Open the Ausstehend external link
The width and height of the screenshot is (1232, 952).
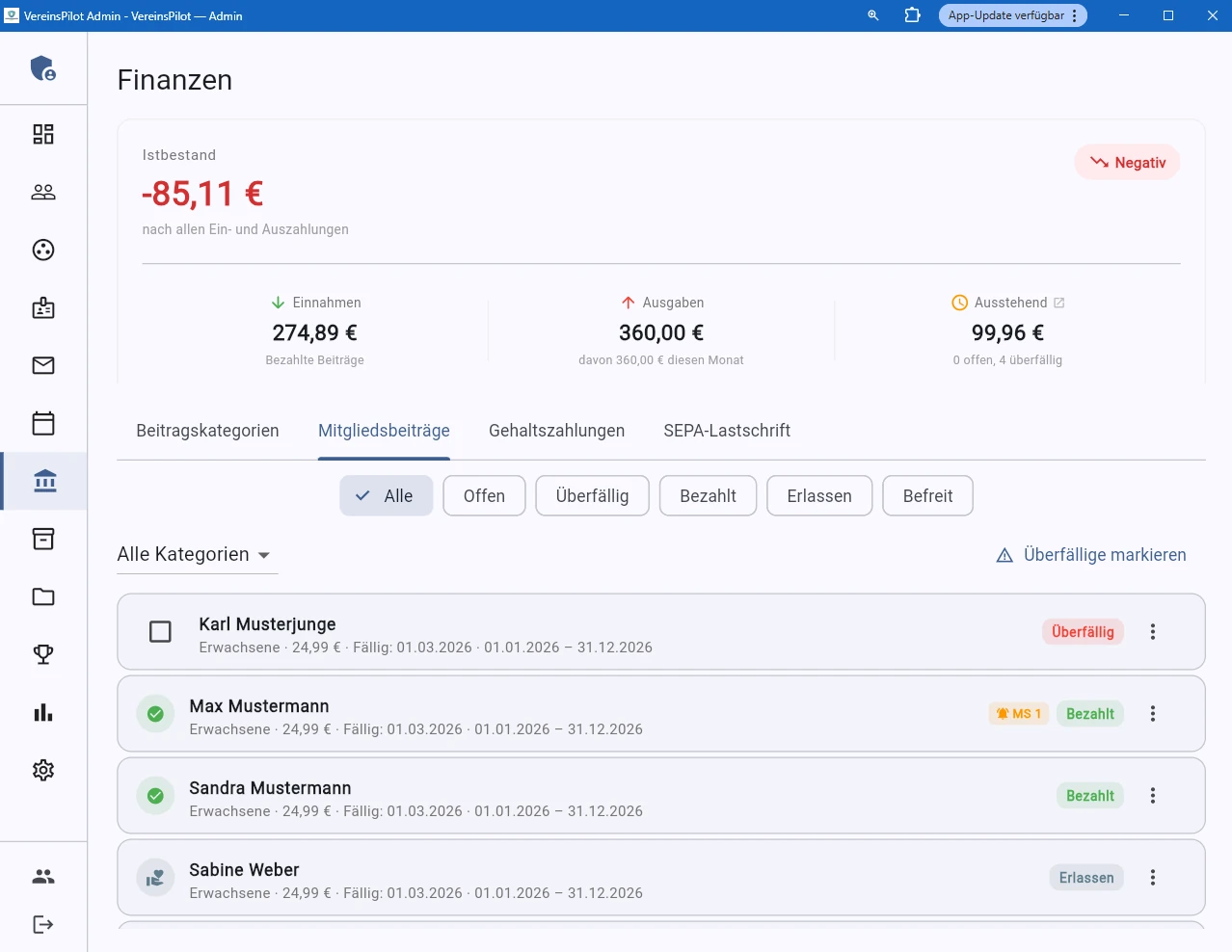[1059, 302]
